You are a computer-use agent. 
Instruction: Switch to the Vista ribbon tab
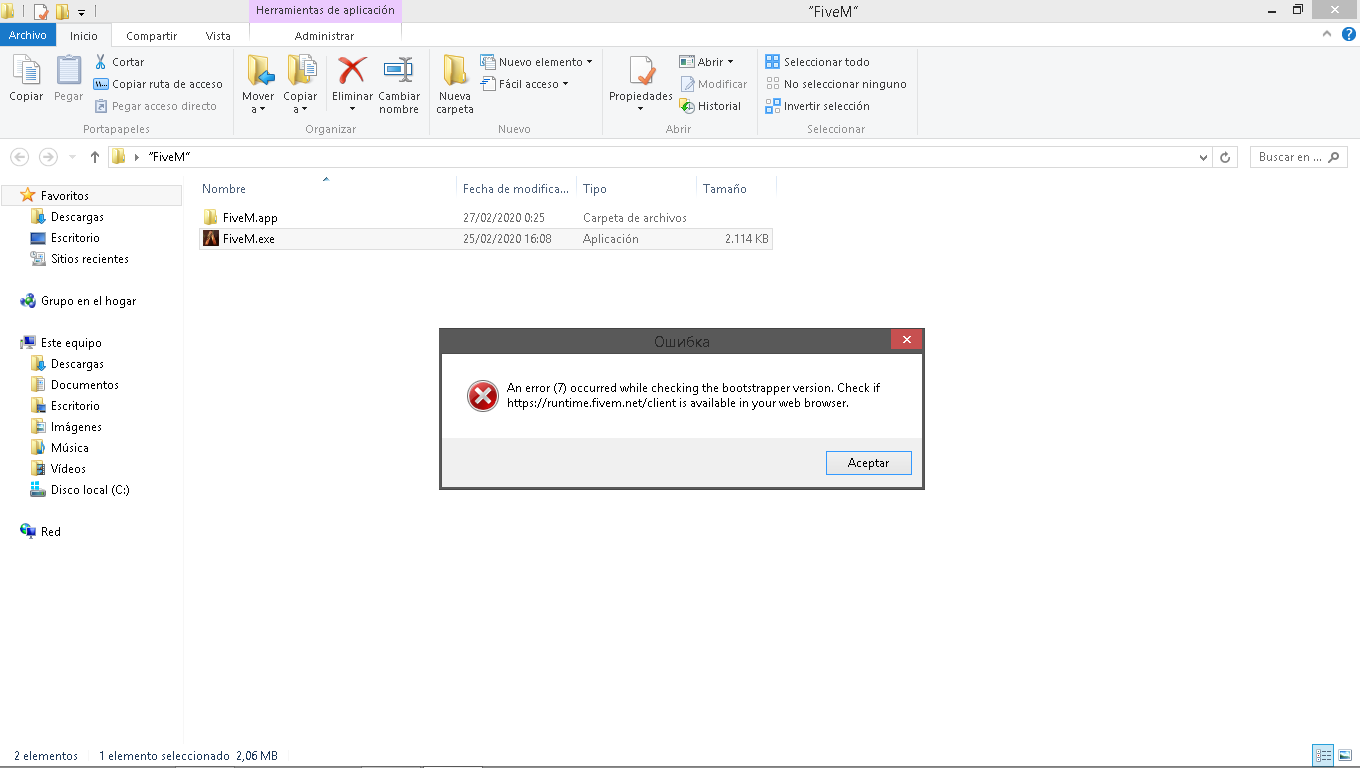[x=218, y=35]
